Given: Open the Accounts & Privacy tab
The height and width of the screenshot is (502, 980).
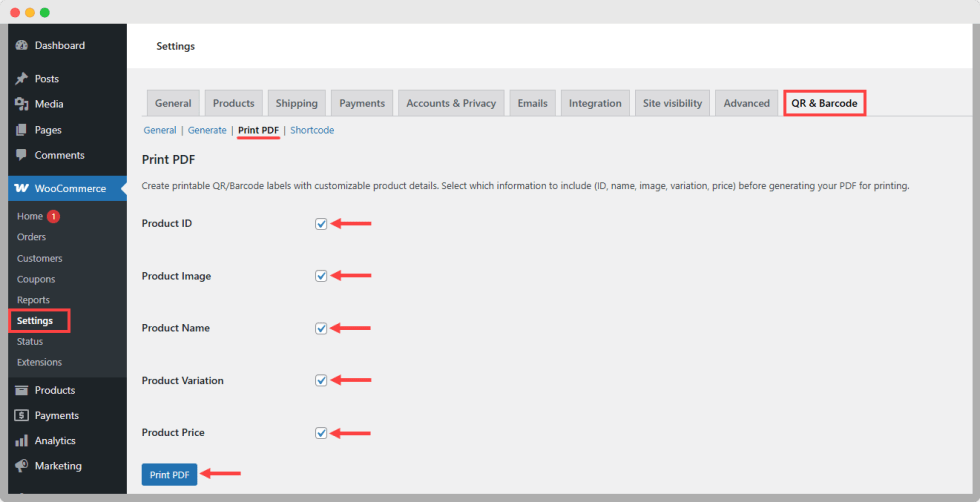Looking at the screenshot, I should click(x=451, y=103).
